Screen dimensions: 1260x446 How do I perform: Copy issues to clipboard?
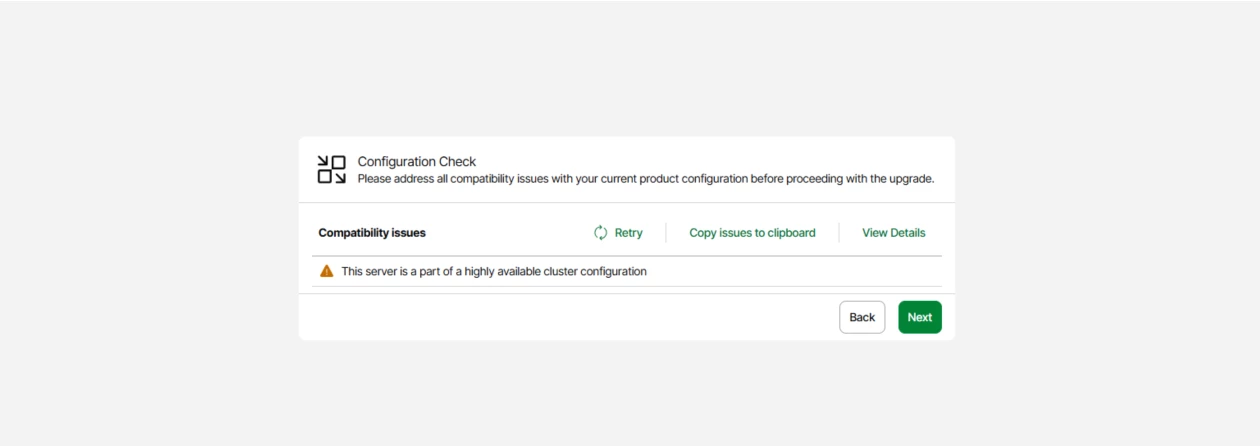[752, 233]
